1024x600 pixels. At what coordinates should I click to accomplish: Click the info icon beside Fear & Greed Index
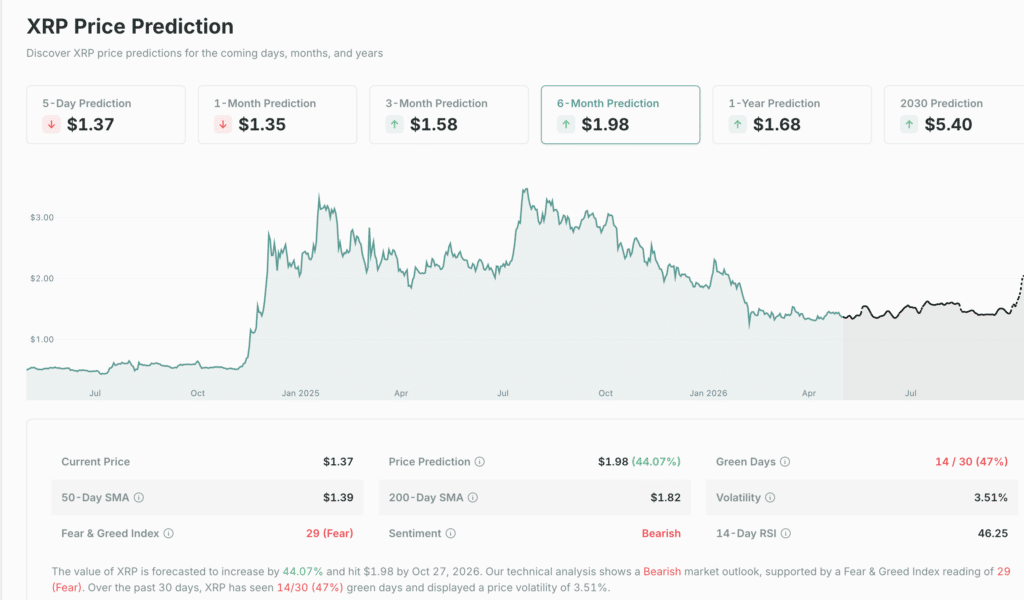click(x=168, y=534)
